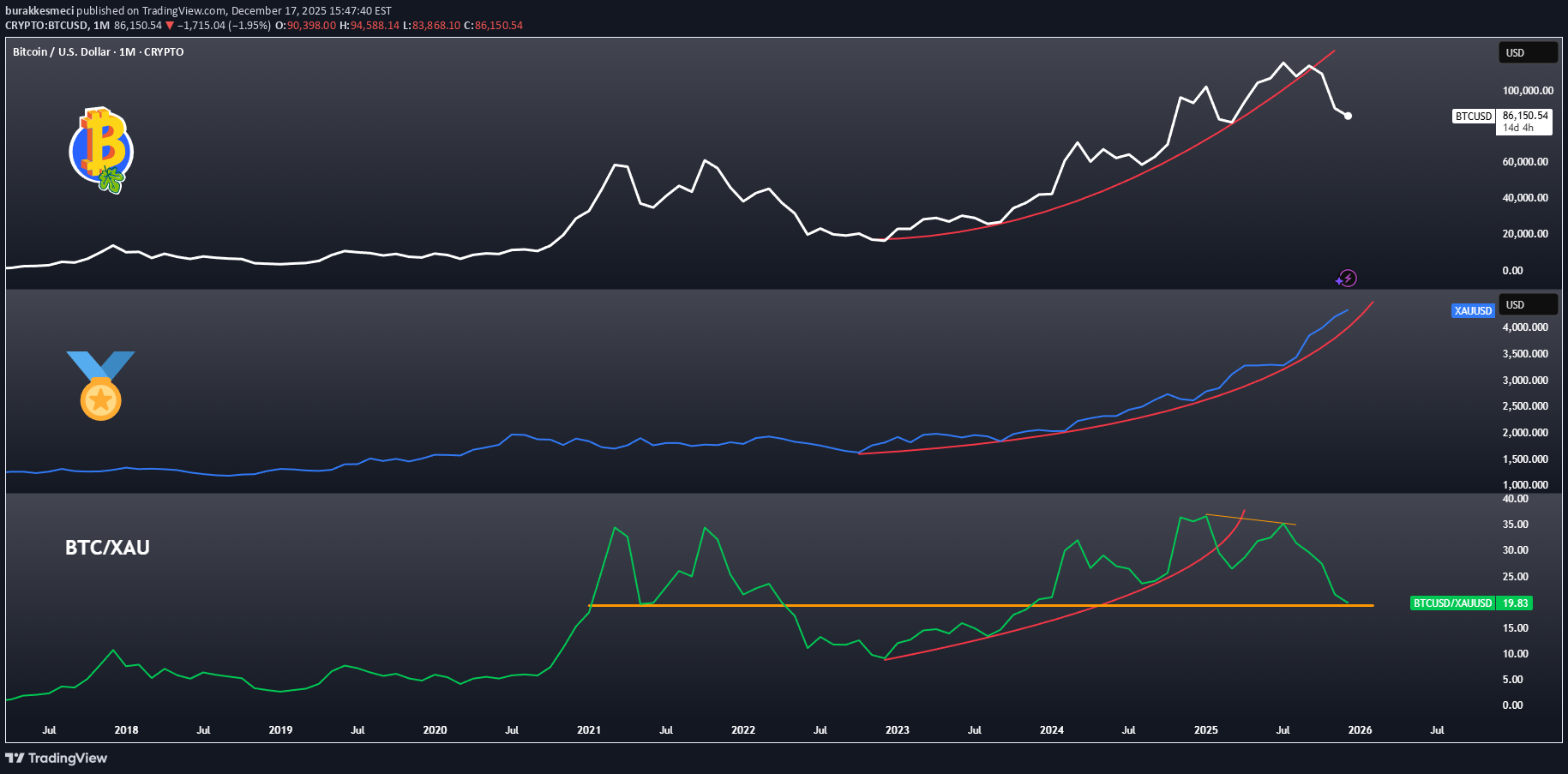The width and height of the screenshot is (1568, 774).
Task: Click the 100,000.00 level on price axis
Action: 1528,91
